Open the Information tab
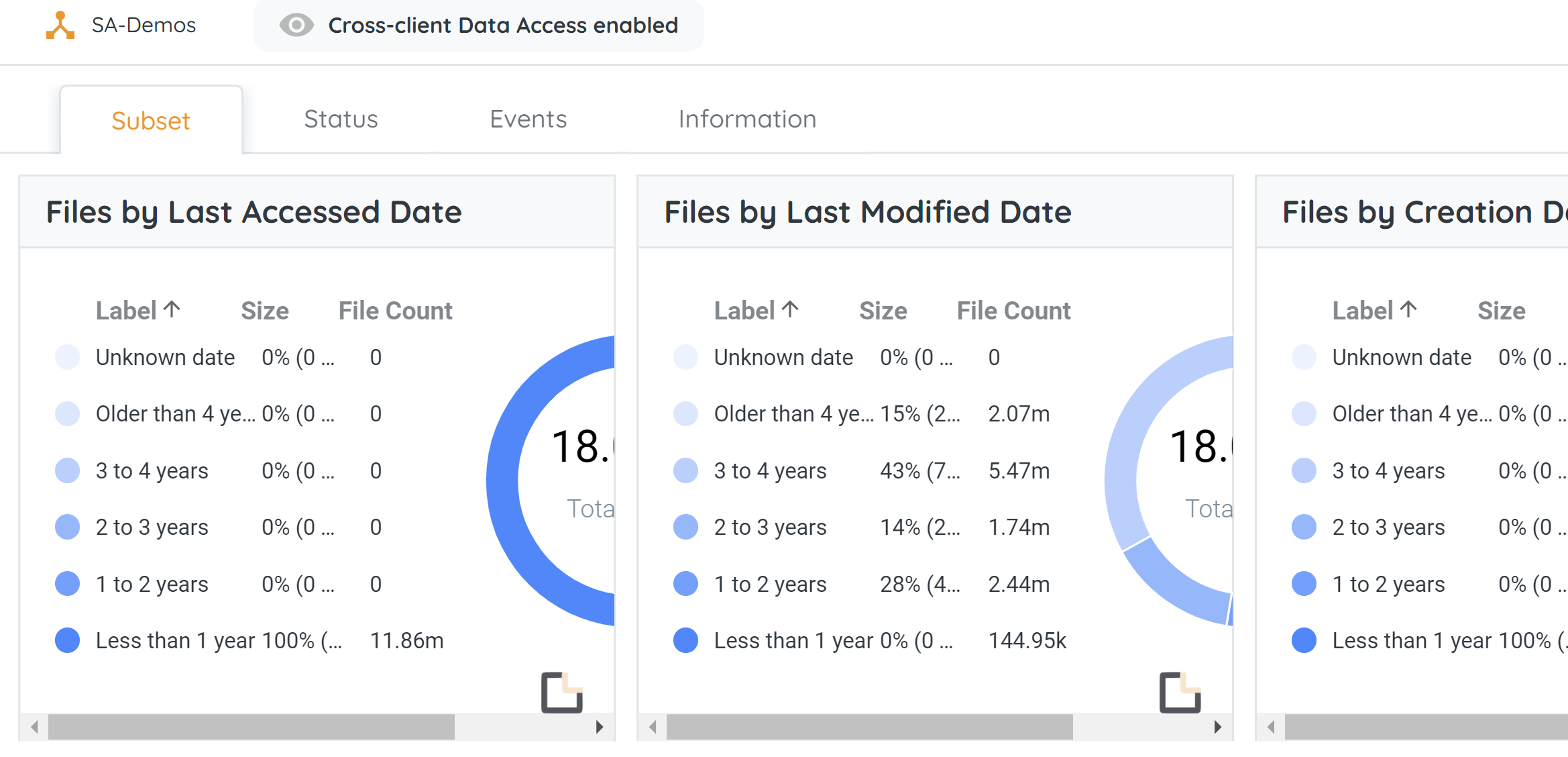This screenshot has width=1568, height=757. click(x=747, y=119)
